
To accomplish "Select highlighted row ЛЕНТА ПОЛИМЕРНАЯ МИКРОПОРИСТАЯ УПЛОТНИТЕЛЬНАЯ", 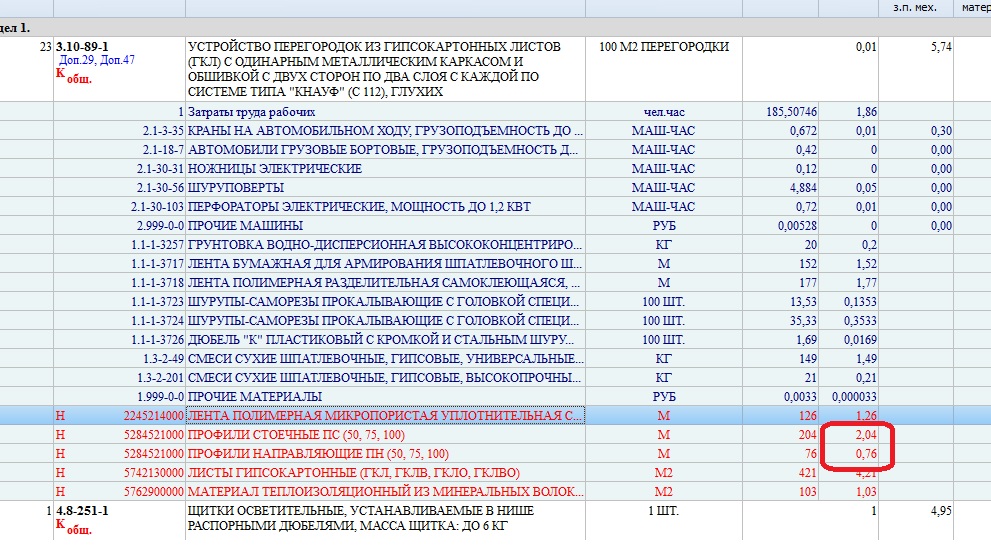I will (x=496, y=415).
